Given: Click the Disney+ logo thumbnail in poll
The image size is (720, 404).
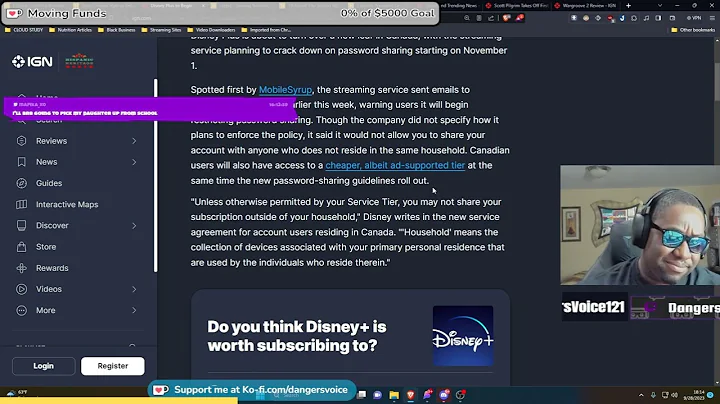Looking at the screenshot, I should 463,336.
